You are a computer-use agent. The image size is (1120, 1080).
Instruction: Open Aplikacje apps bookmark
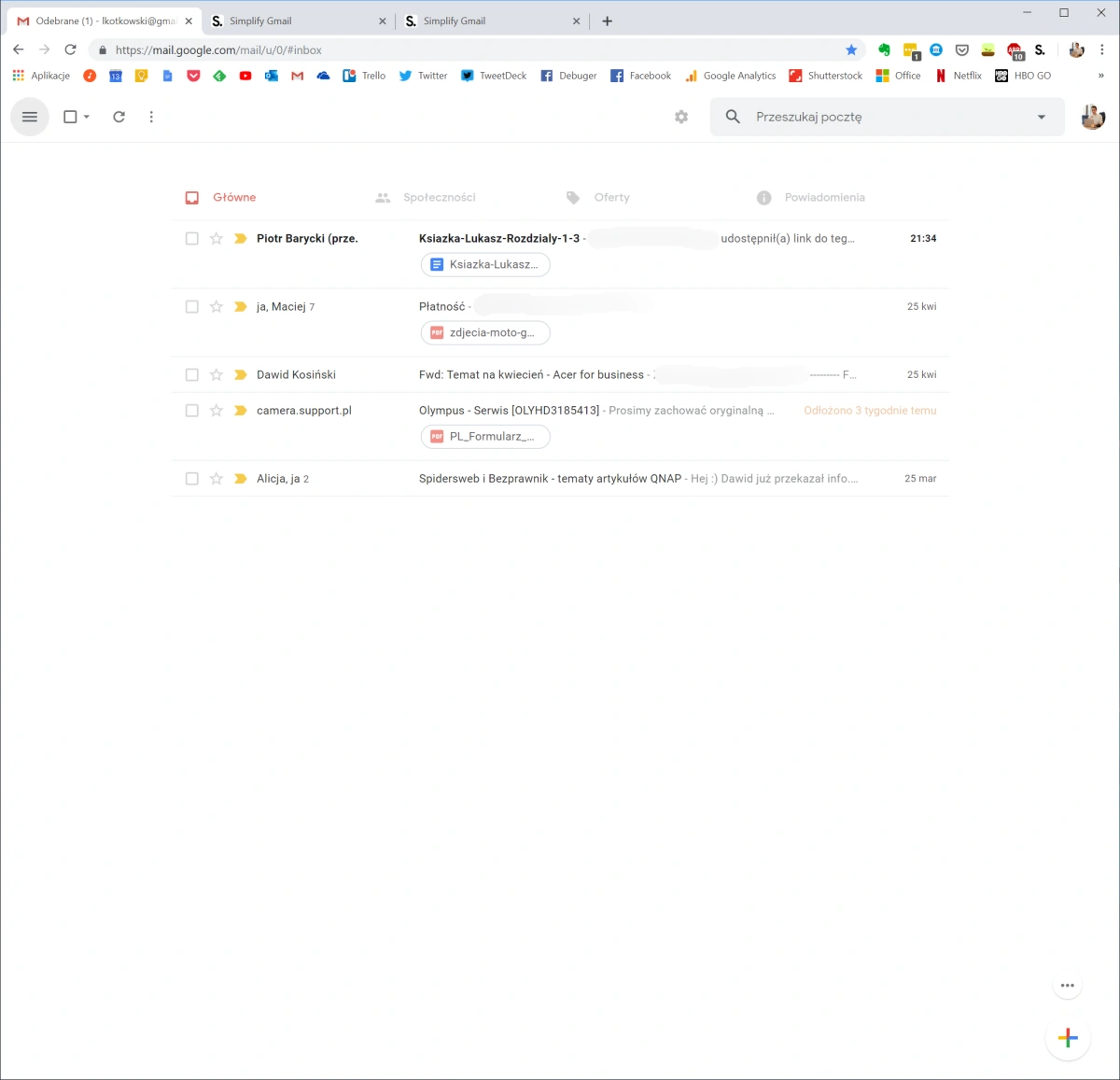pos(41,76)
